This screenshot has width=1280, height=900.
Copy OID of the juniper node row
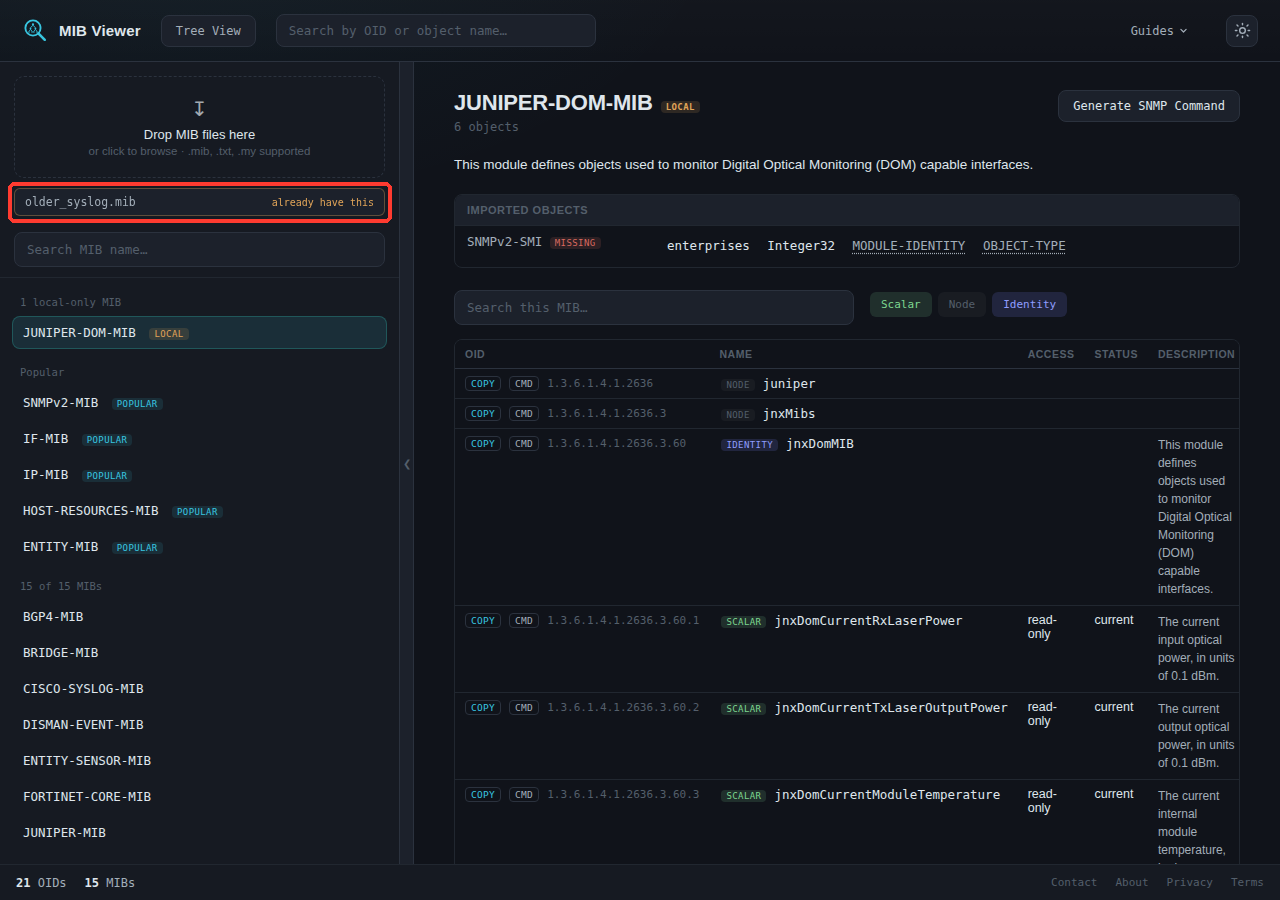click(x=483, y=383)
